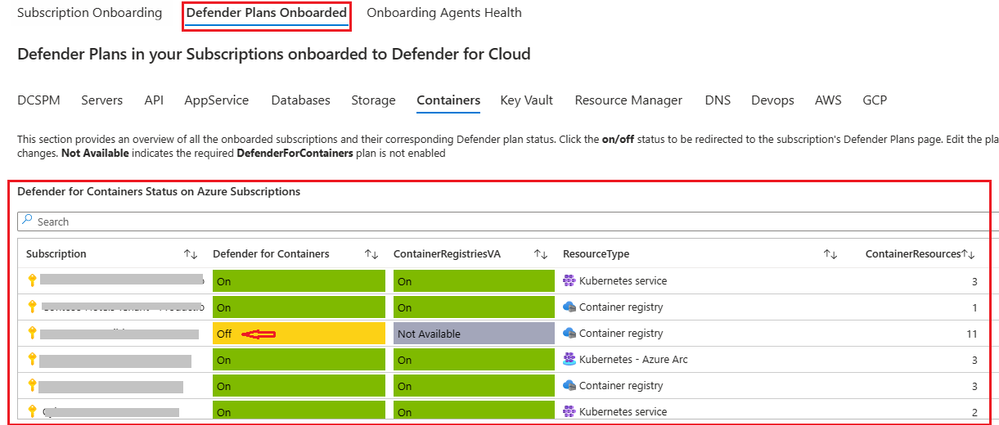Click the Kubernetes - Azure Arc text

click(x=633, y=359)
